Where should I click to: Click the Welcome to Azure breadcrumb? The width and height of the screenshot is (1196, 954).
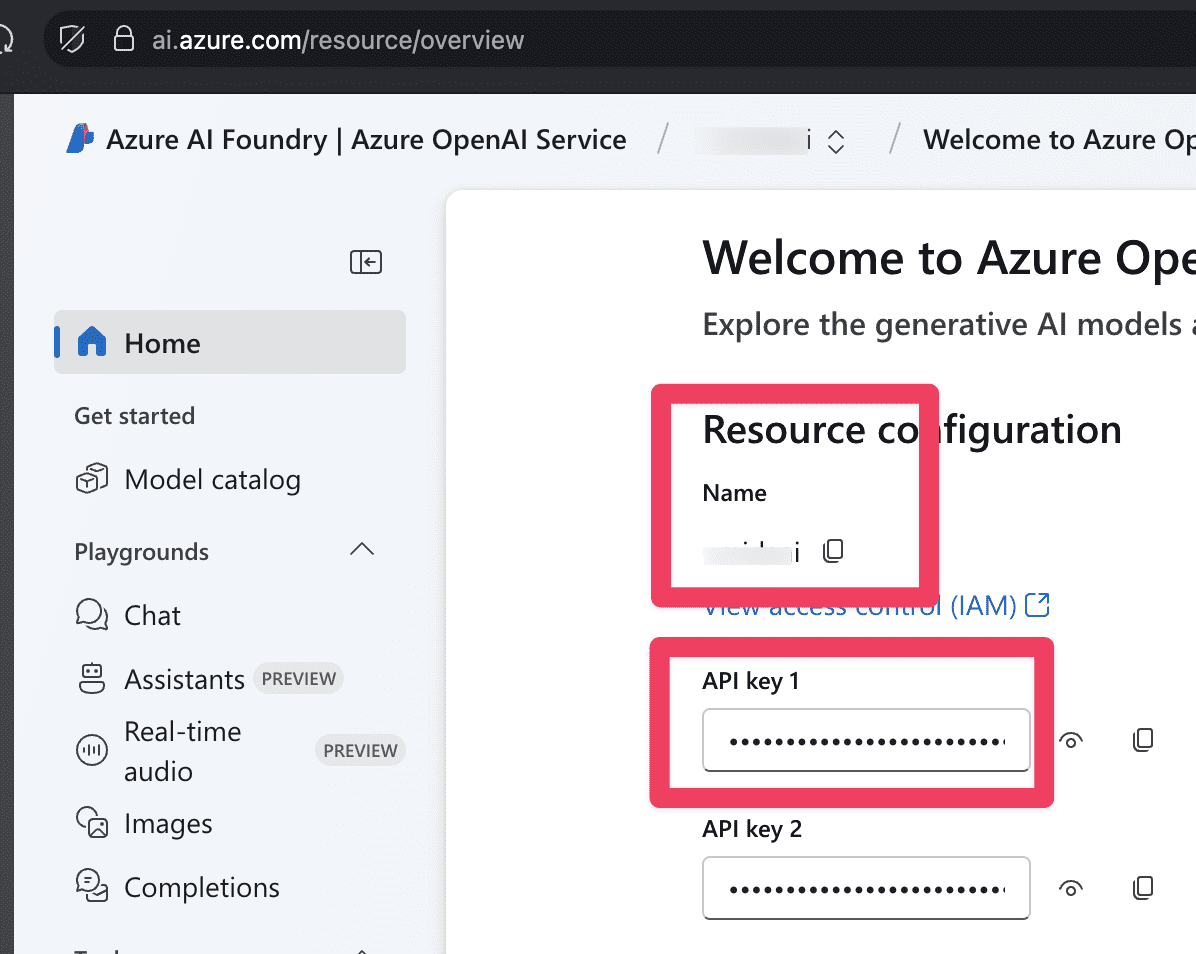coord(1059,140)
